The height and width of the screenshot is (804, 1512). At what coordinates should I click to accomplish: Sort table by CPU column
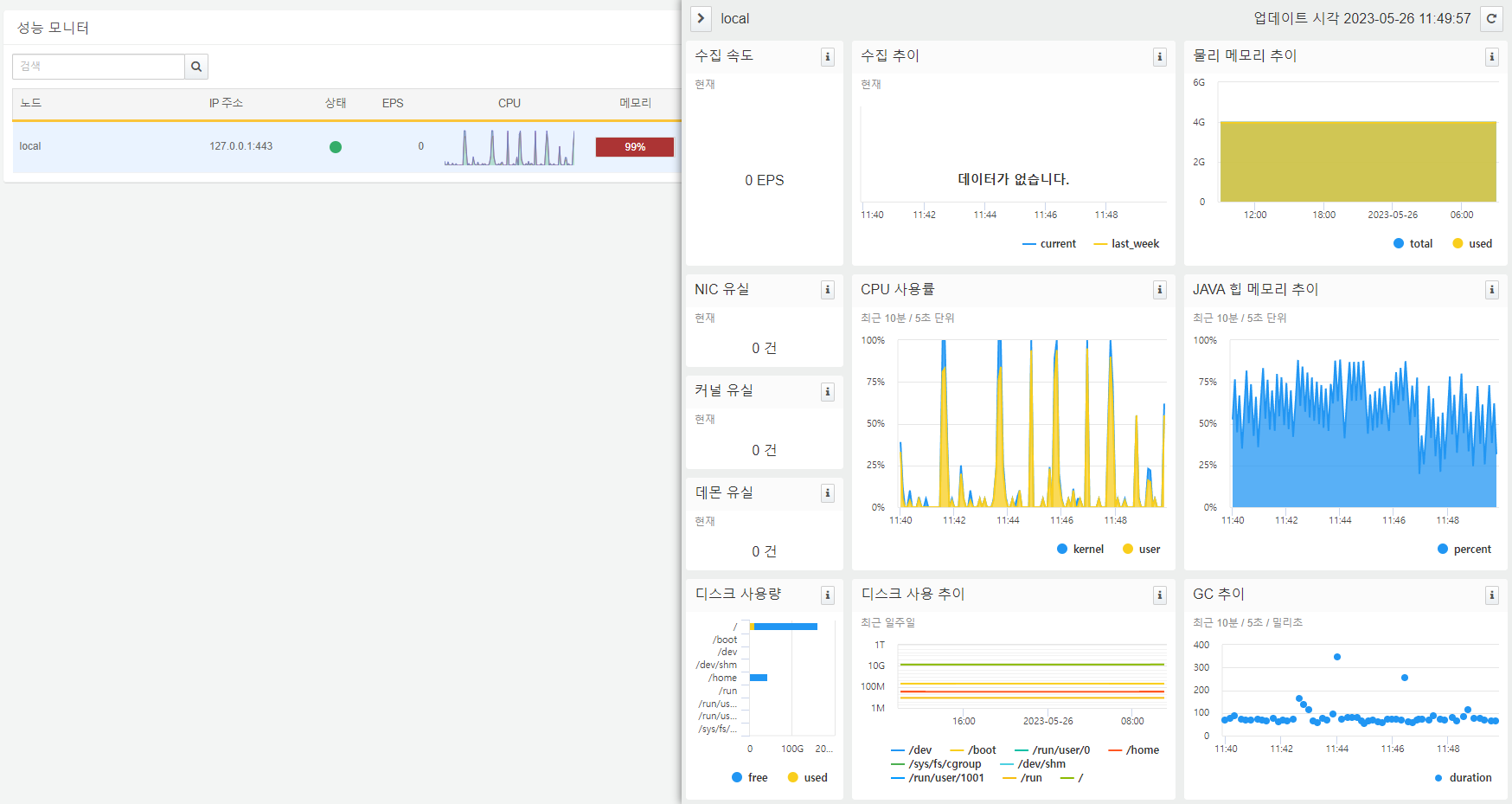point(509,103)
